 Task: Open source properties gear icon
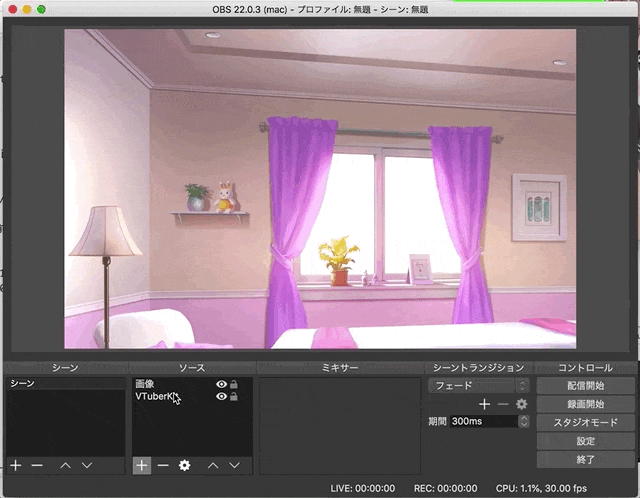184,465
